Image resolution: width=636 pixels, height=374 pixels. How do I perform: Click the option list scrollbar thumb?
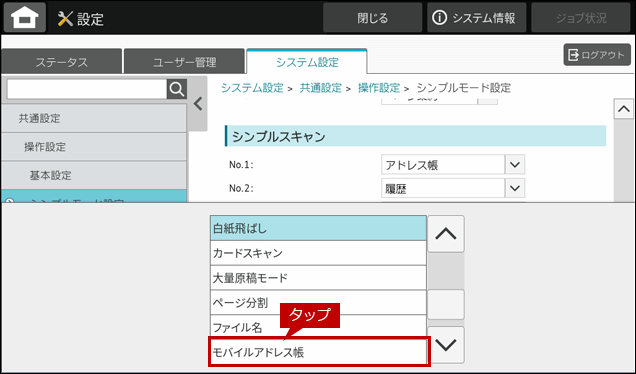click(446, 304)
